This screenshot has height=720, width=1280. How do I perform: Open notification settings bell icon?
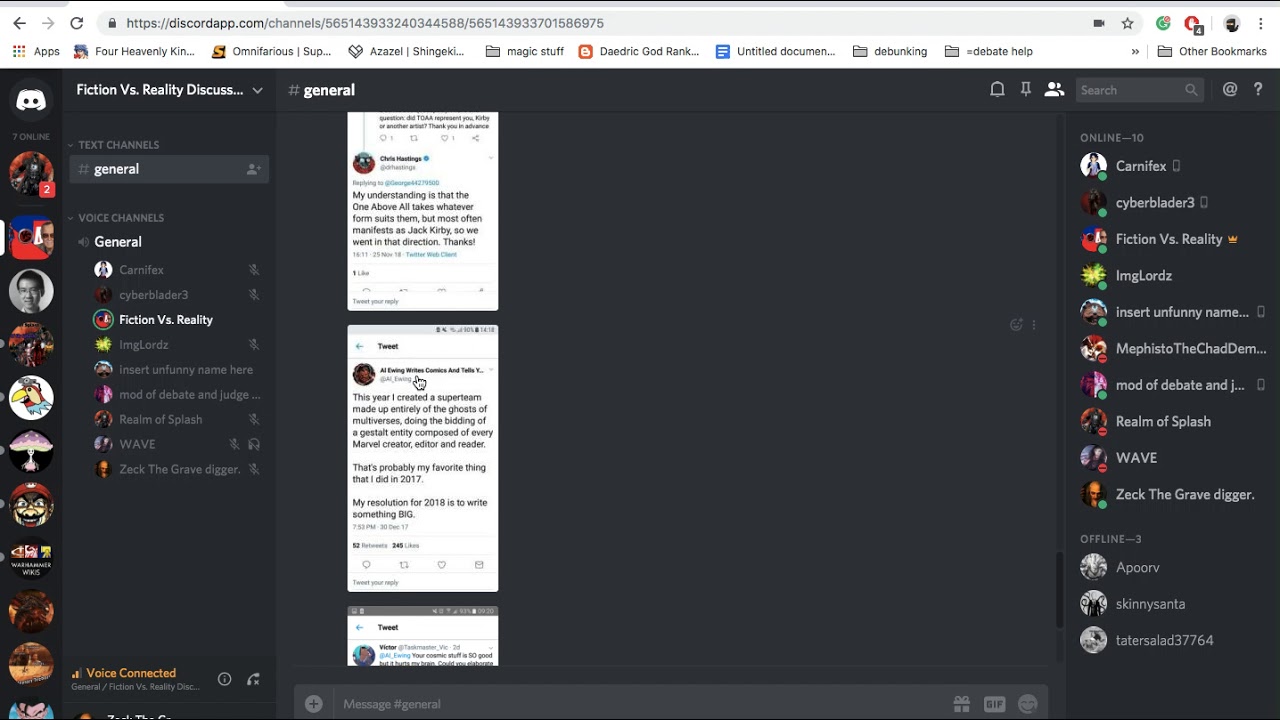(x=997, y=90)
